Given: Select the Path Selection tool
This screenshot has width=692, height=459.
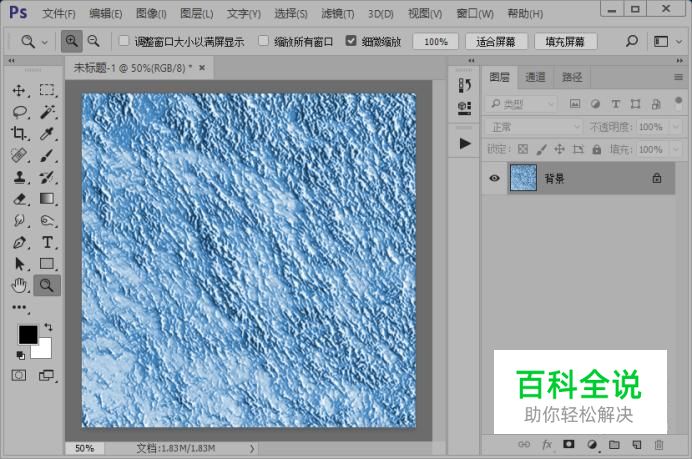Looking at the screenshot, I should pyautogui.click(x=19, y=264).
